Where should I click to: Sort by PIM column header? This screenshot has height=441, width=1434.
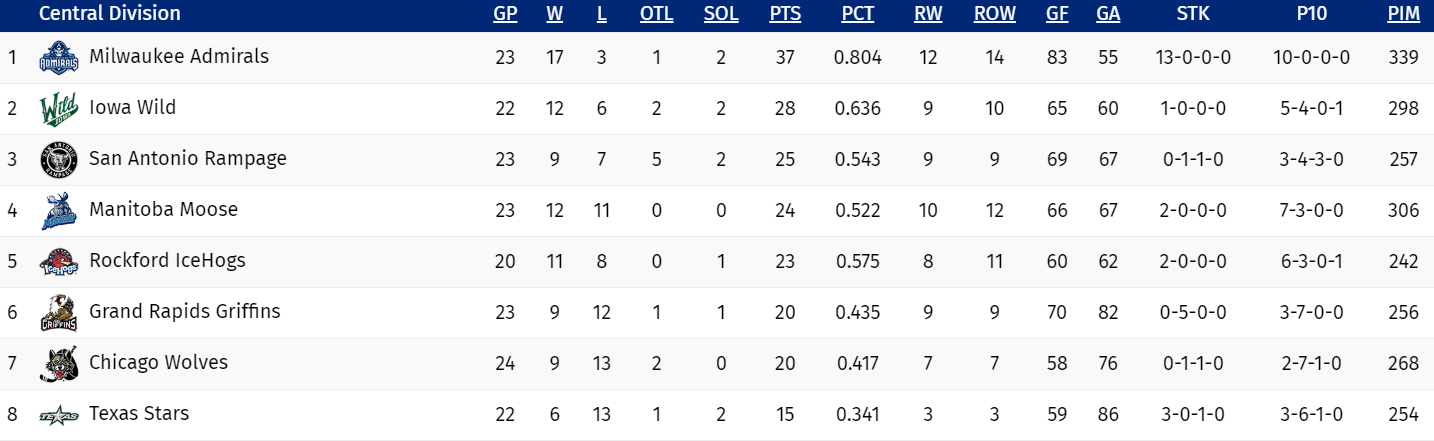(1403, 14)
